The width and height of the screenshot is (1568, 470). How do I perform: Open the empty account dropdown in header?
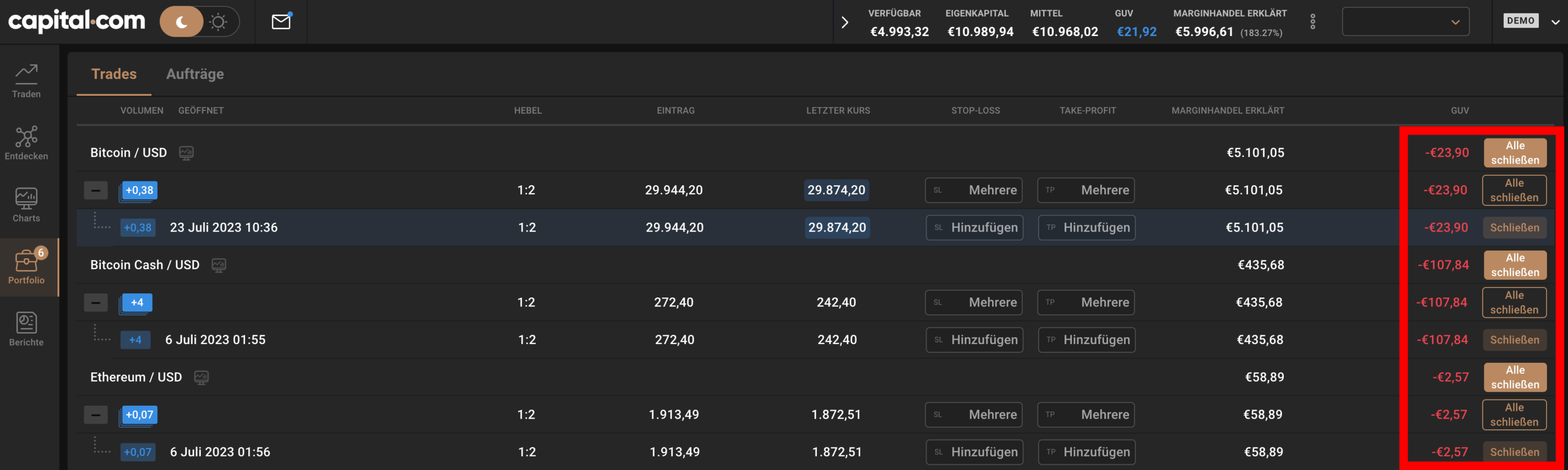(1405, 22)
